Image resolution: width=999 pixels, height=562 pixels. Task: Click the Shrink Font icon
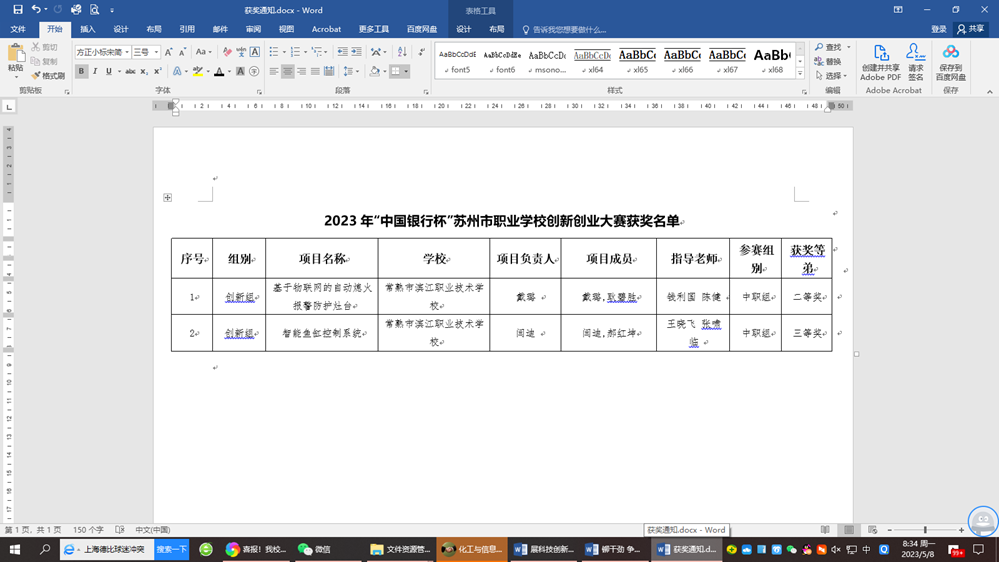pyautogui.click(x=182, y=52)
